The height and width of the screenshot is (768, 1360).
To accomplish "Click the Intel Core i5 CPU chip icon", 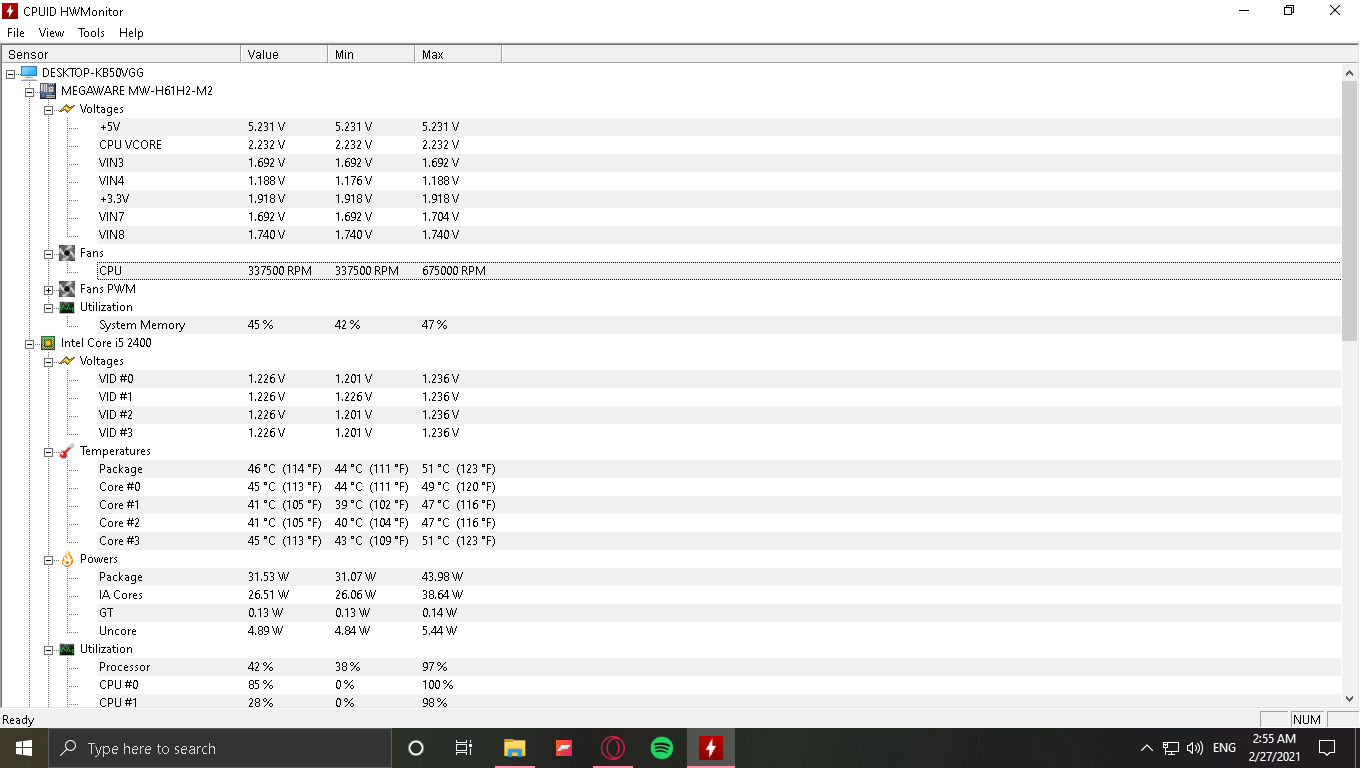I will (x=47, y=343).
